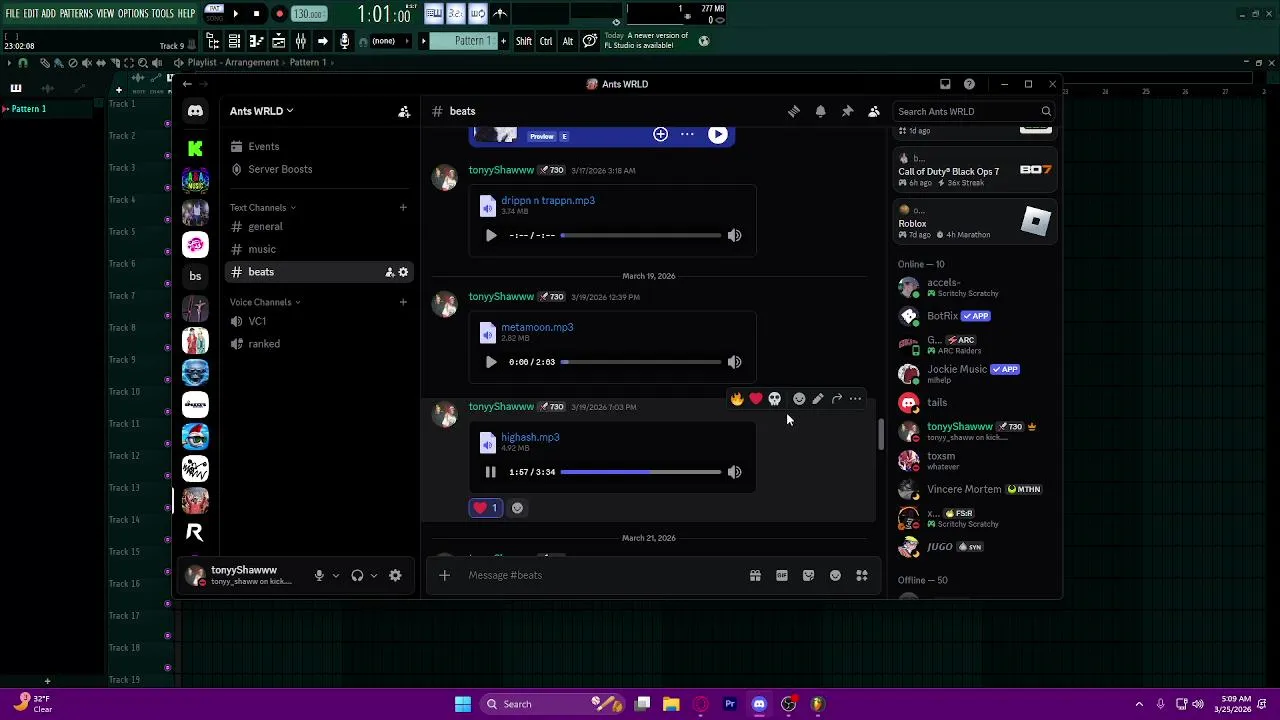
Task: Forward the message using arrow icon
Action: click(837, 399)
